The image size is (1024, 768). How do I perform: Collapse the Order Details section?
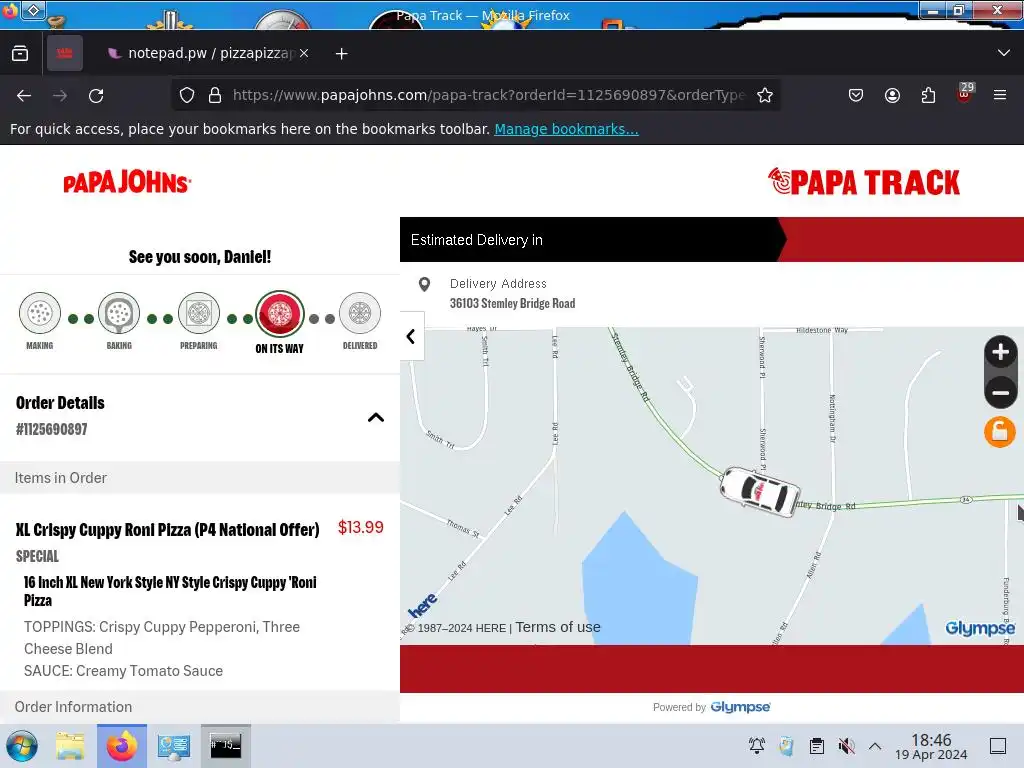point(376,417)
